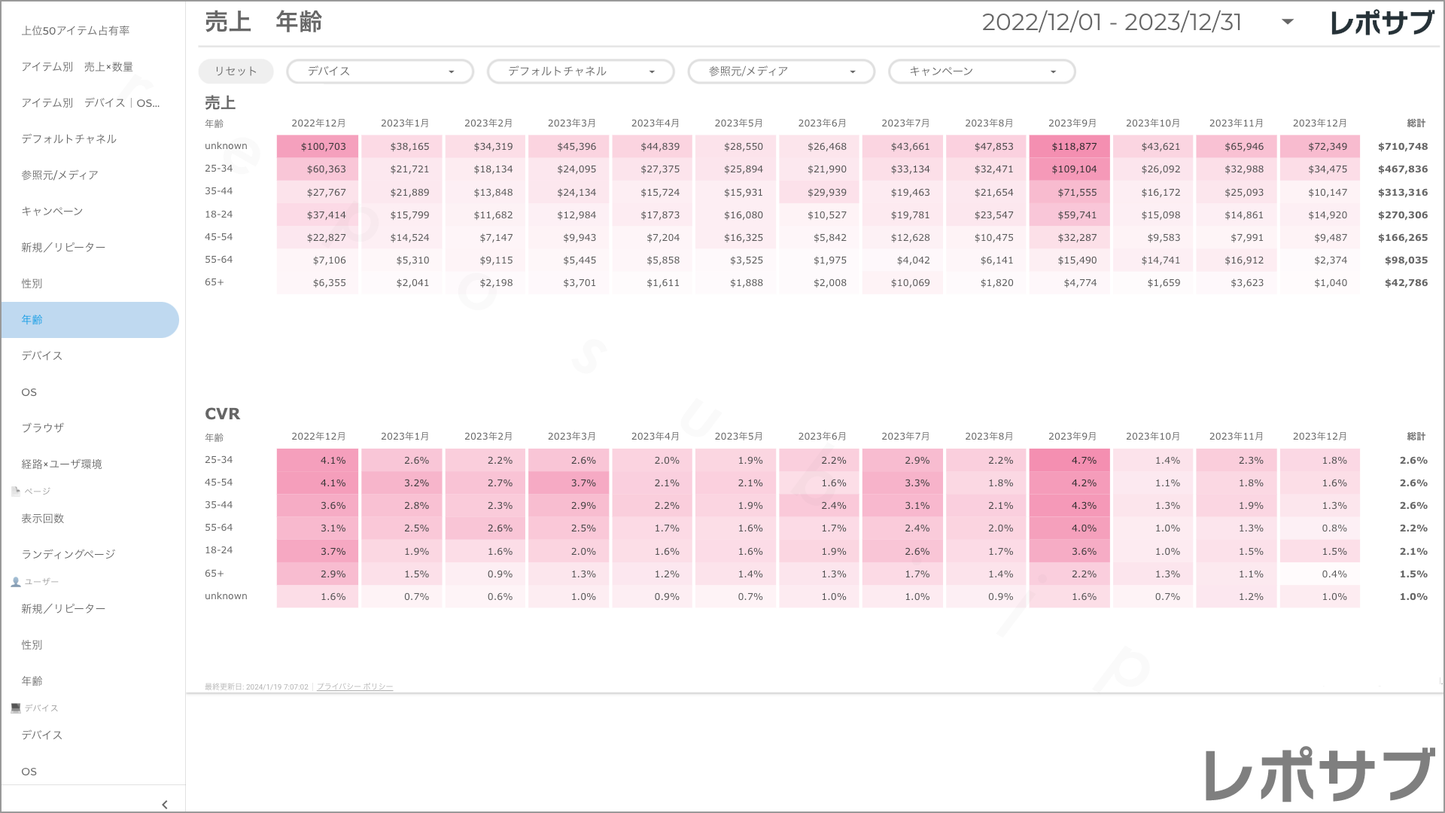The height and width of the screenshot is (813, 1445).
Task: Click the ユーザー section person icon
Action: click(x=15, y=581)
